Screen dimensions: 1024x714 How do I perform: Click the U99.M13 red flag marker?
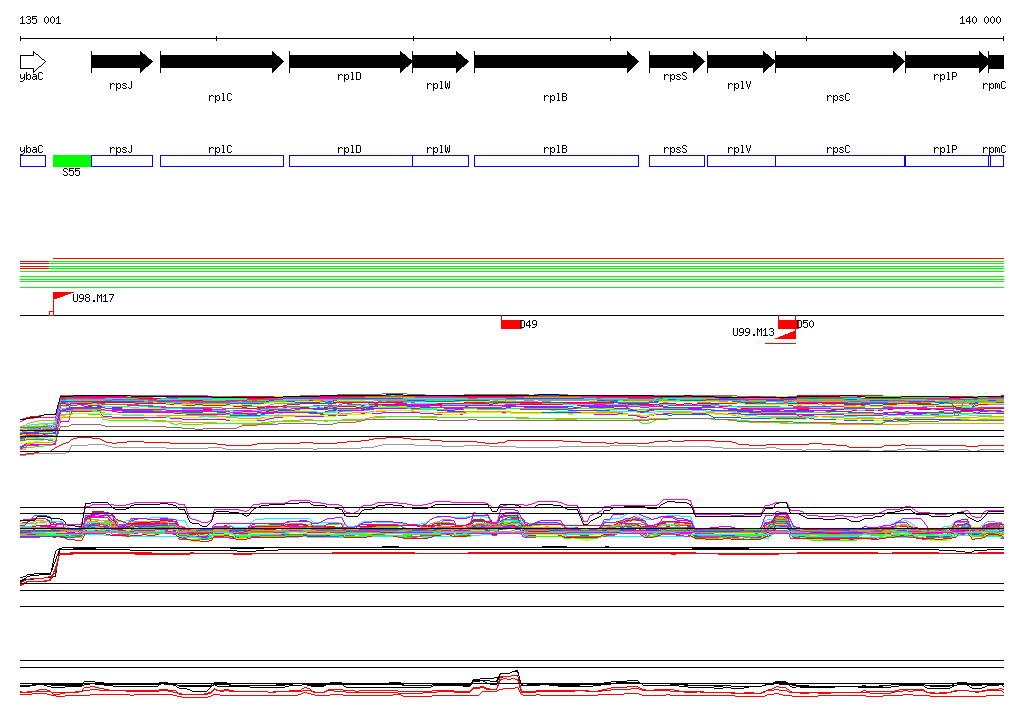pos(787,335)
